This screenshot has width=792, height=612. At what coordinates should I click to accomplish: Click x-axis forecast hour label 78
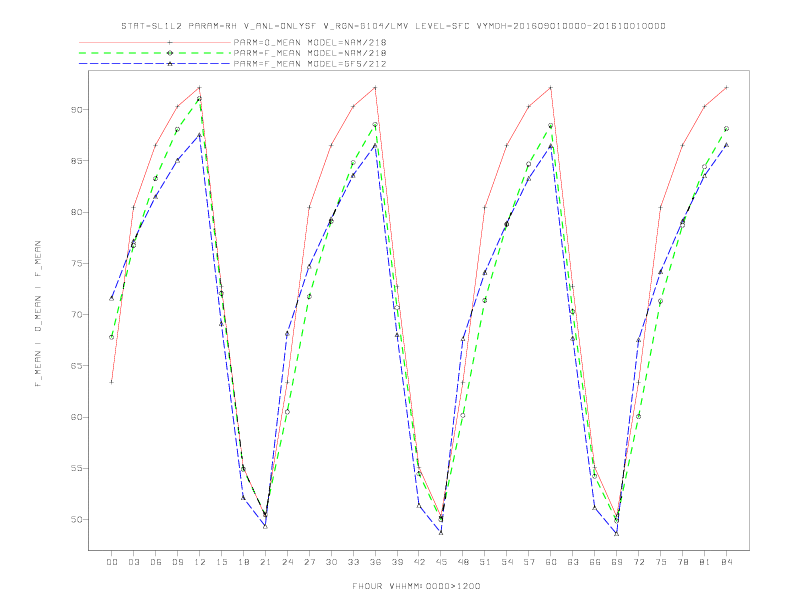coord(683,562)
